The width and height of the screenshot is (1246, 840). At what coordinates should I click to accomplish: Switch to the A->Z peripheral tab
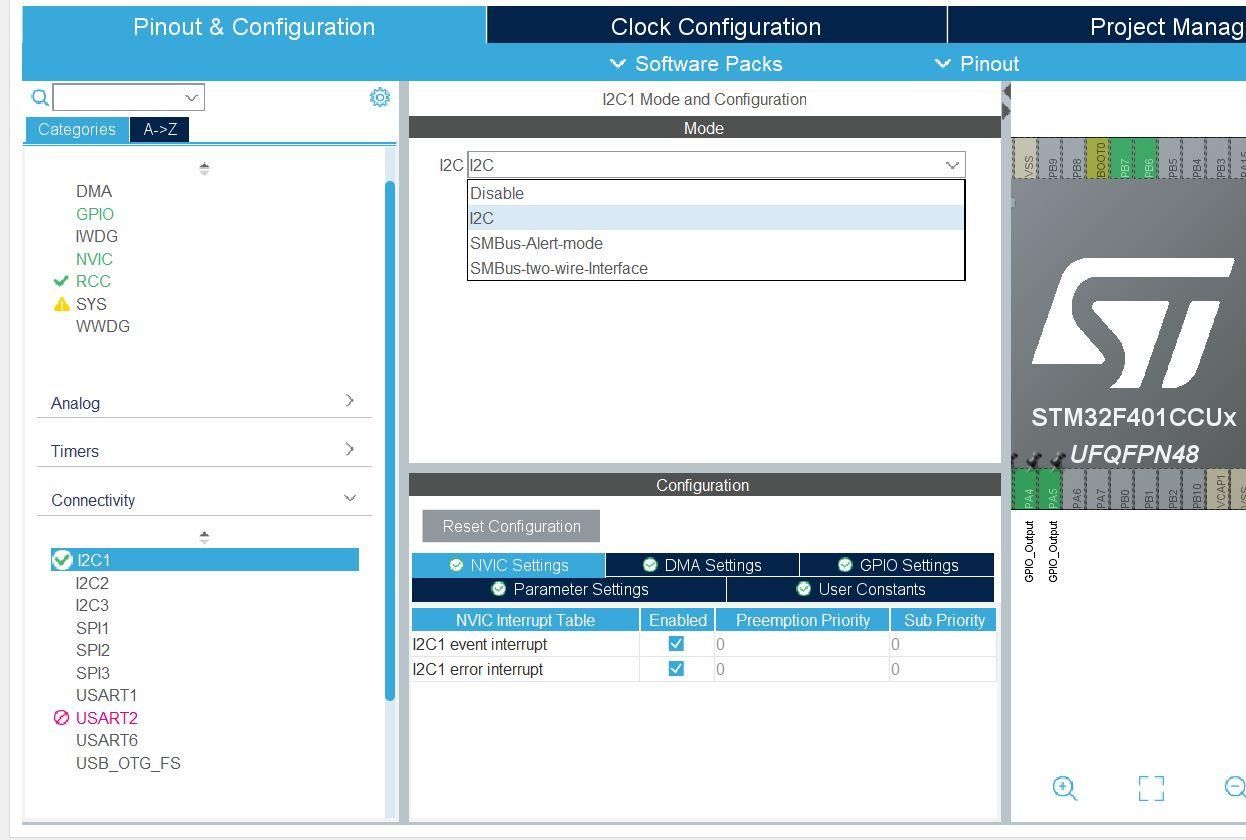click(159, 129)
